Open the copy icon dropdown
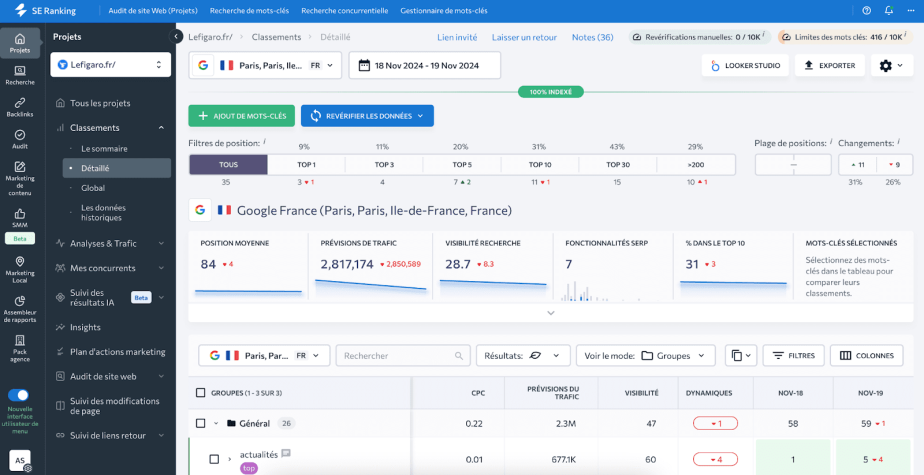924x475 pixels. point(741,355)
